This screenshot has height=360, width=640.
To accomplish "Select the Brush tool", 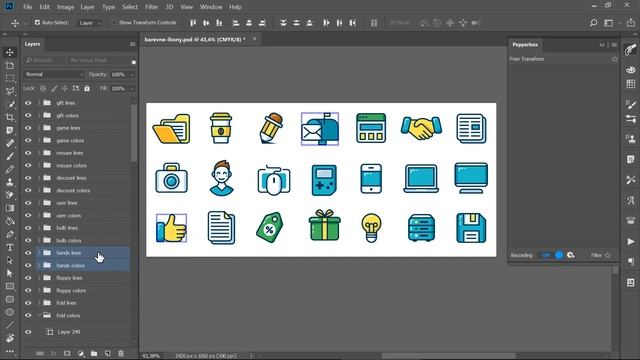I will click(x=10, y=156).
